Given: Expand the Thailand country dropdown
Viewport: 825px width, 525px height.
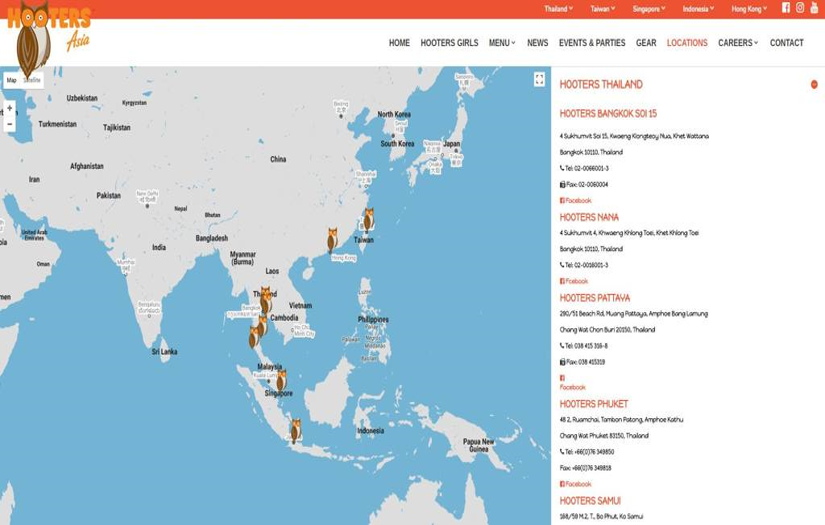Looking at the screenshot, I should tap(558, 8).
